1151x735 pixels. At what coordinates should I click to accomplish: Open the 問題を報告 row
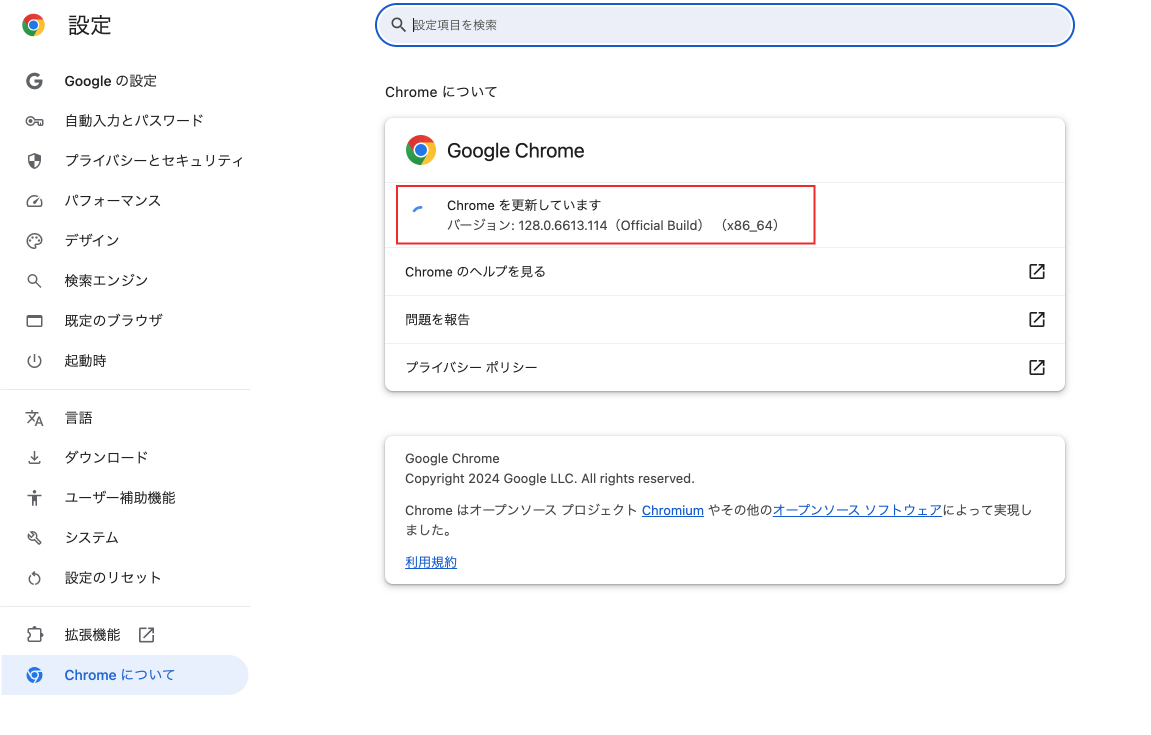tap(725, 319)
